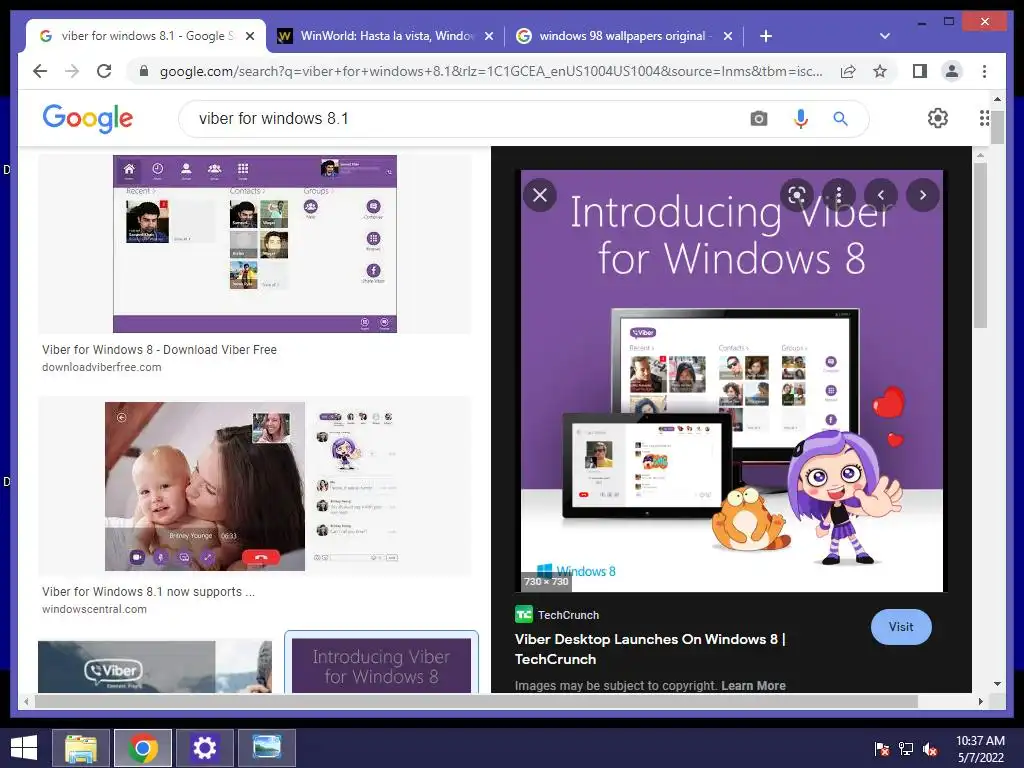
Task: Visit the TechCrunch page
Action: pos(901,627)
